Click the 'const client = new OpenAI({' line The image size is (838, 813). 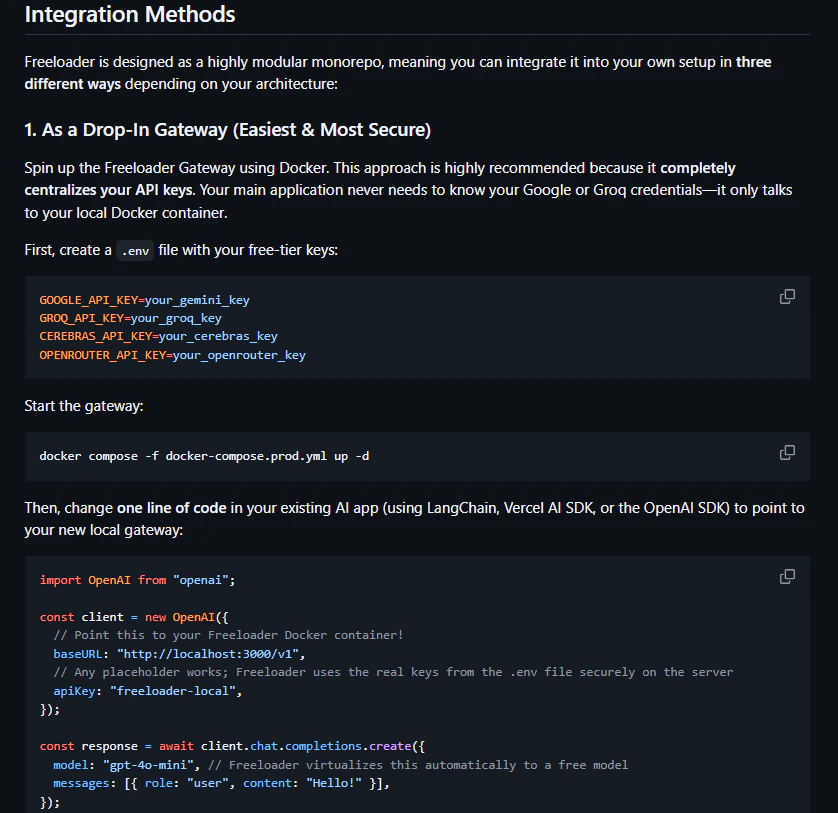coord(134,617)
